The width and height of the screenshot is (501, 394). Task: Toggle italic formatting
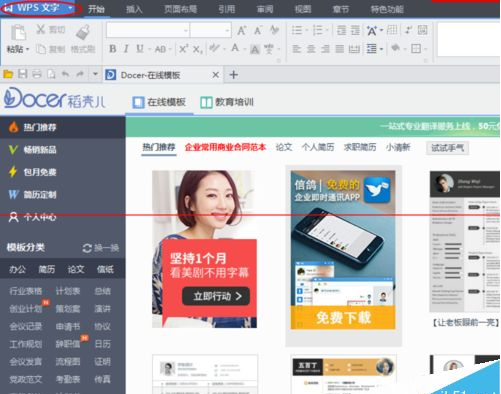(126, 49)
